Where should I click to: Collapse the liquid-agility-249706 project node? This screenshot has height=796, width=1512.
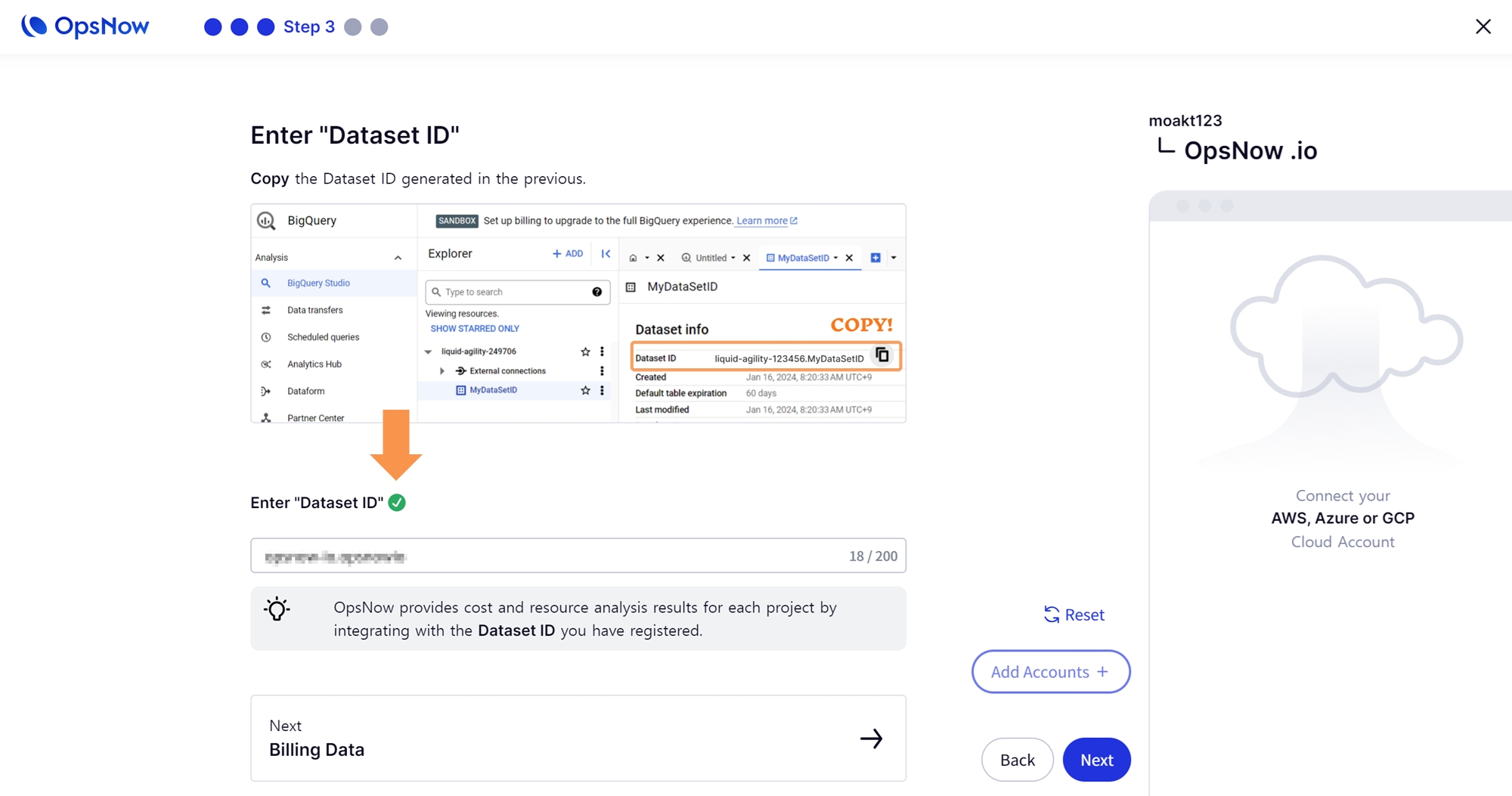point(429,352)
